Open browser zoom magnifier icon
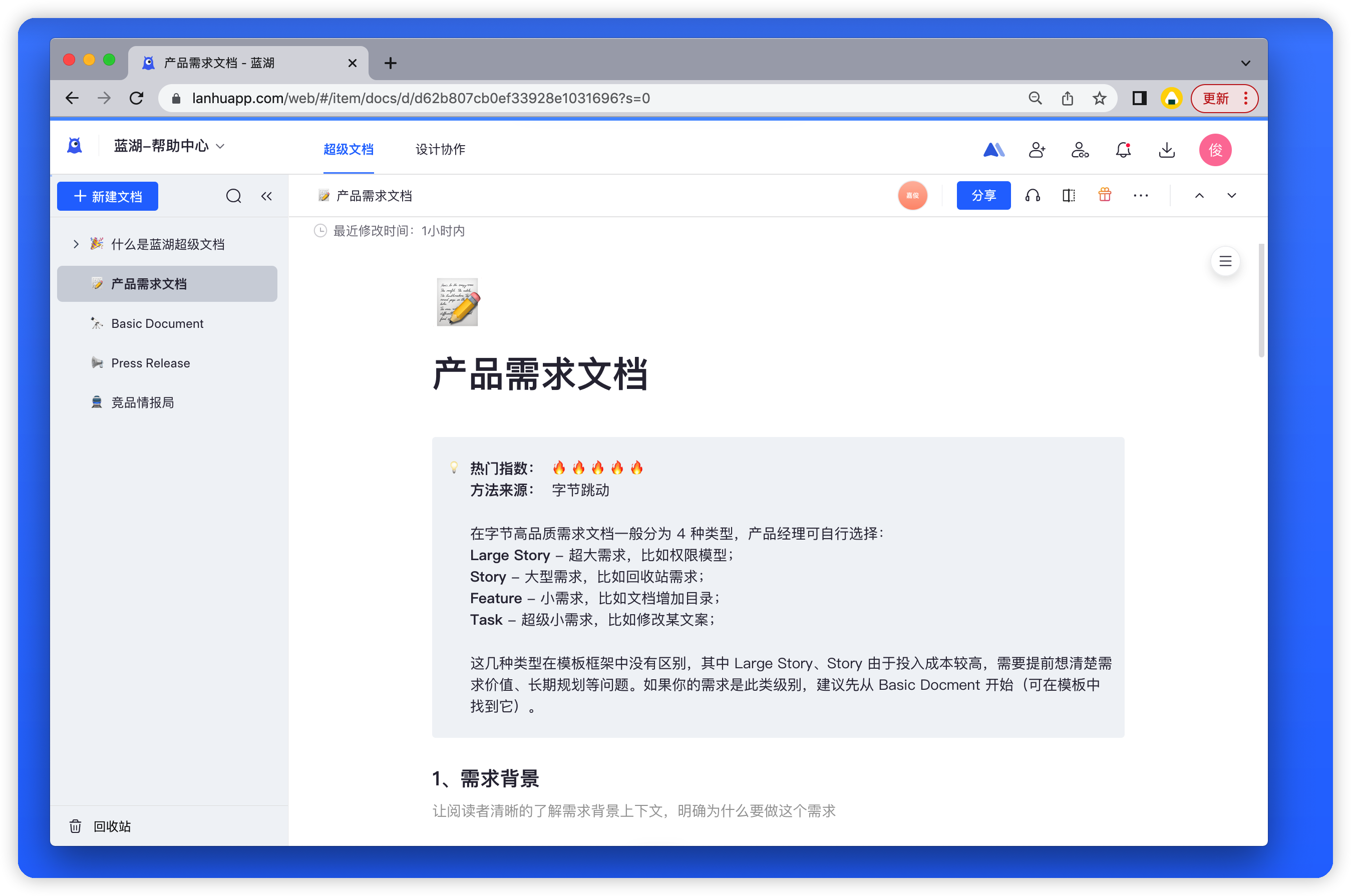The height and width of the screenshot is (896, 1351). (1035, 98)
